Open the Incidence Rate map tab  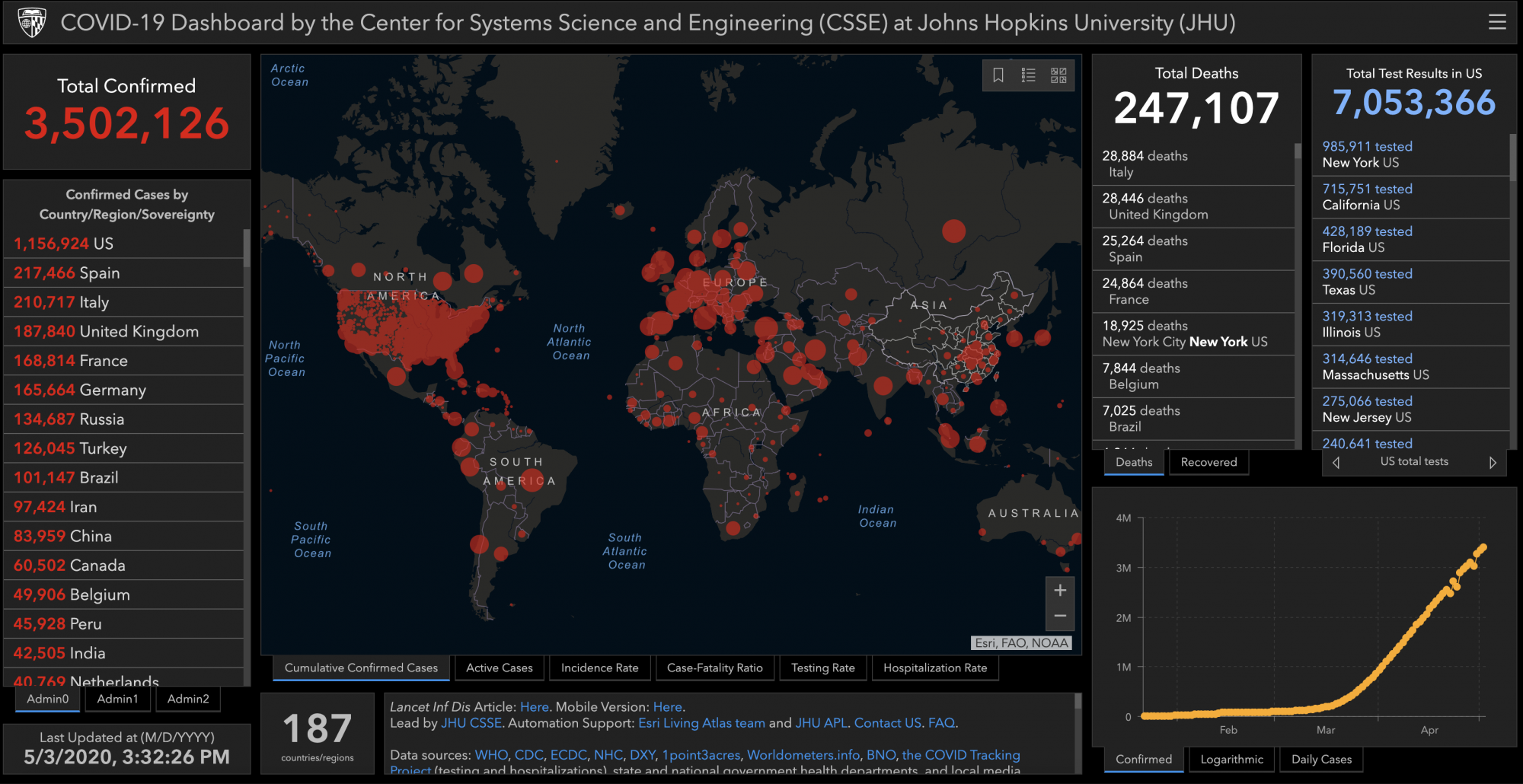[x=599, y=668]
